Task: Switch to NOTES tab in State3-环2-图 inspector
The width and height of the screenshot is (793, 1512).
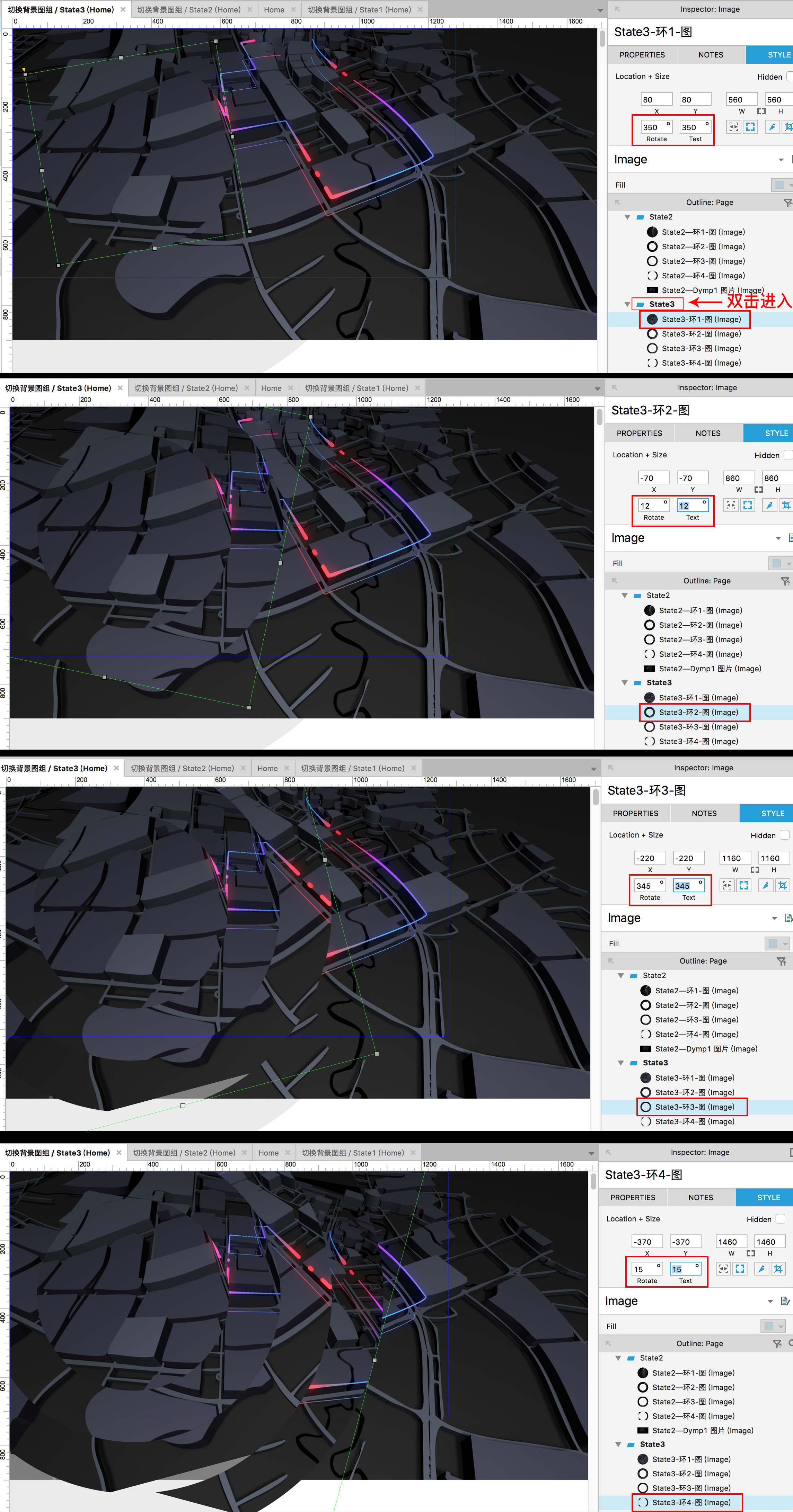Action: 708,433
